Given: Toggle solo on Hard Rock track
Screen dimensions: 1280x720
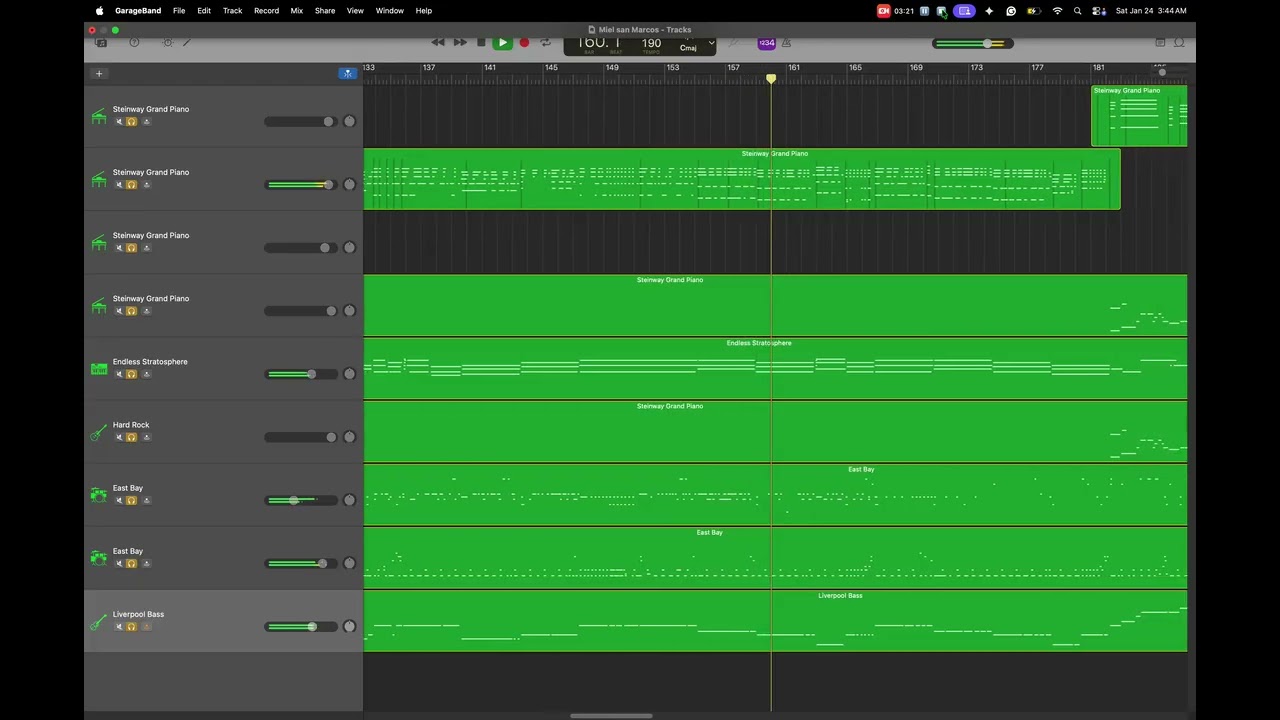Looking at the screenshot, I should (131, 437).
